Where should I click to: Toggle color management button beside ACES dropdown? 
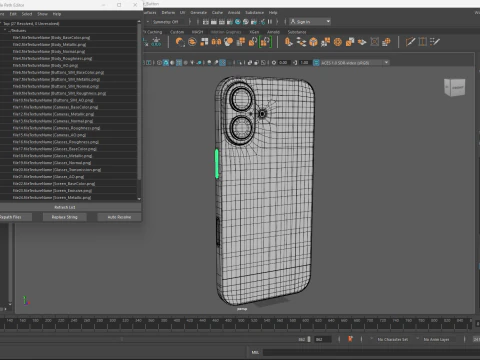coord(316,63)
